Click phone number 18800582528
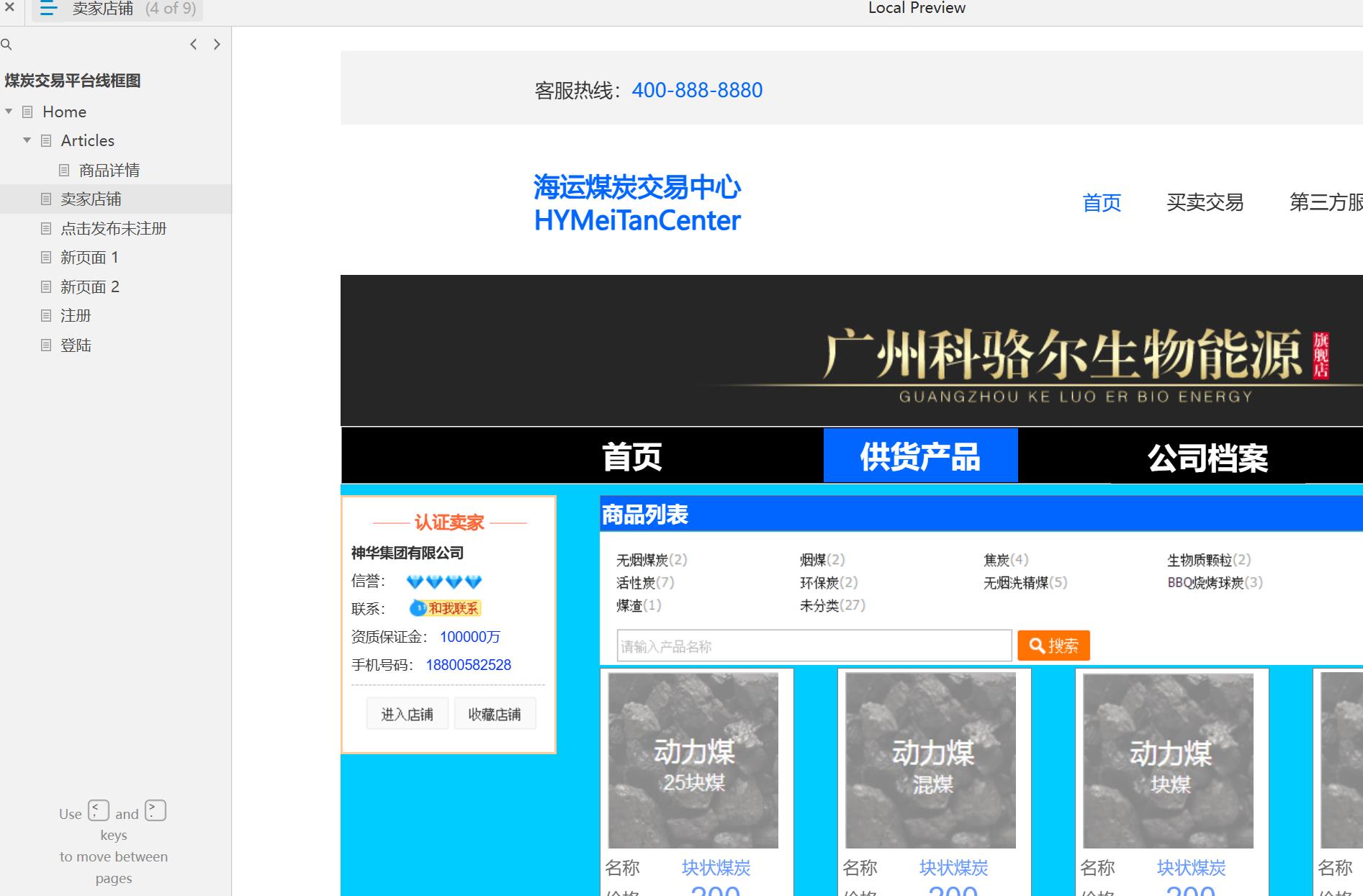 469,665
